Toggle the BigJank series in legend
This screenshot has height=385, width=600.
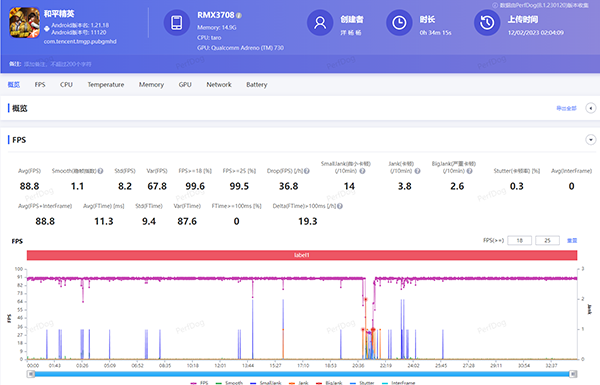(329, 383)
